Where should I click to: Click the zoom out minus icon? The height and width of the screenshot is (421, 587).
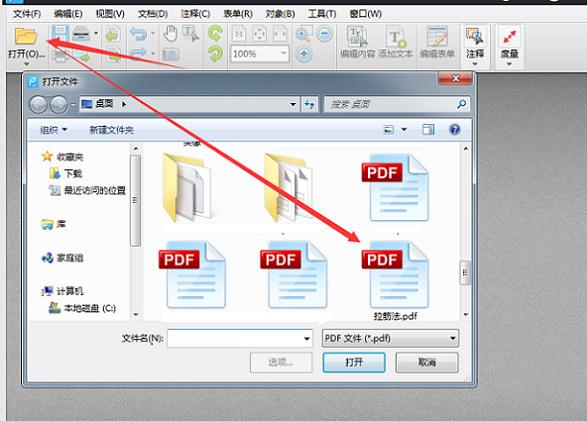(324, 34)
